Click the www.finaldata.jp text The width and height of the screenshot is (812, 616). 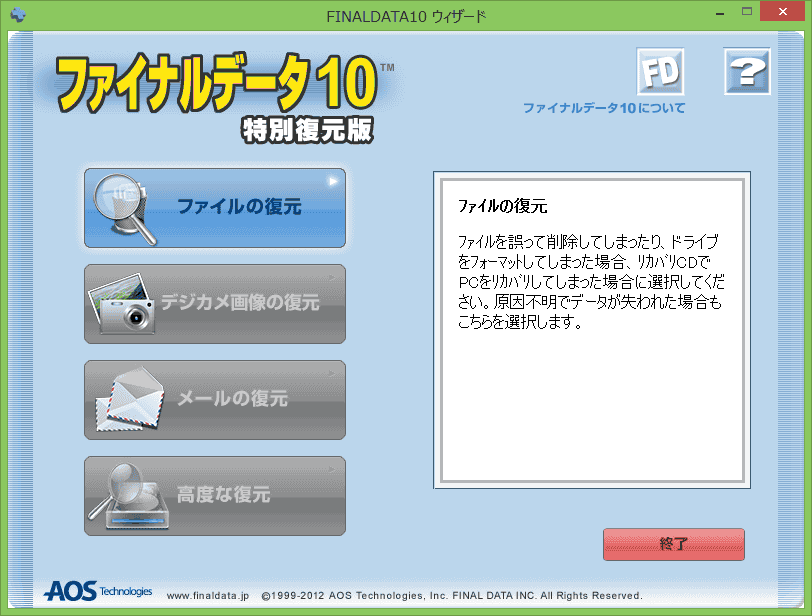[208, 596]
